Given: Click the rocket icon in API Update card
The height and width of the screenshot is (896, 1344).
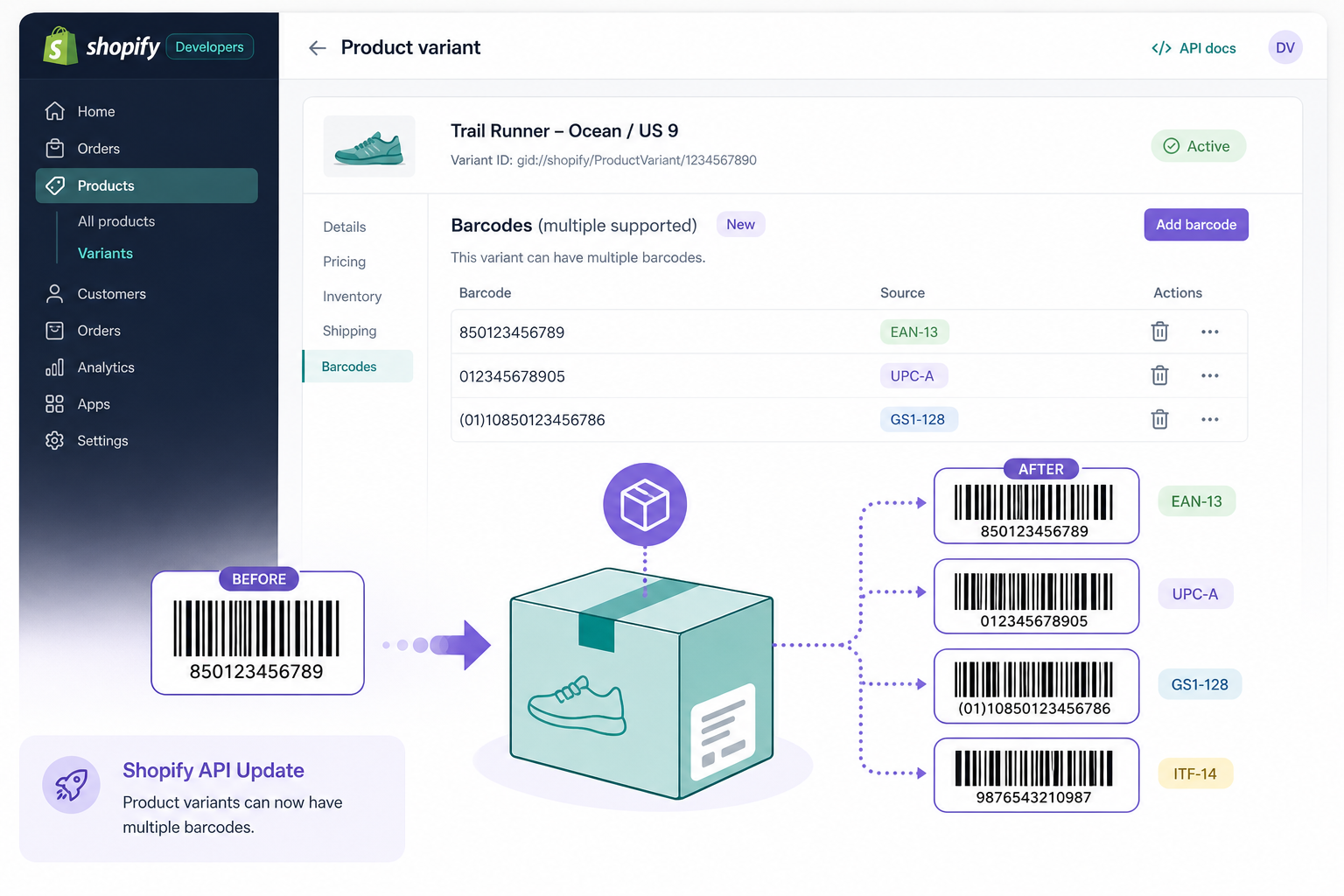Looking at the screenshot, I should (72, 785).
